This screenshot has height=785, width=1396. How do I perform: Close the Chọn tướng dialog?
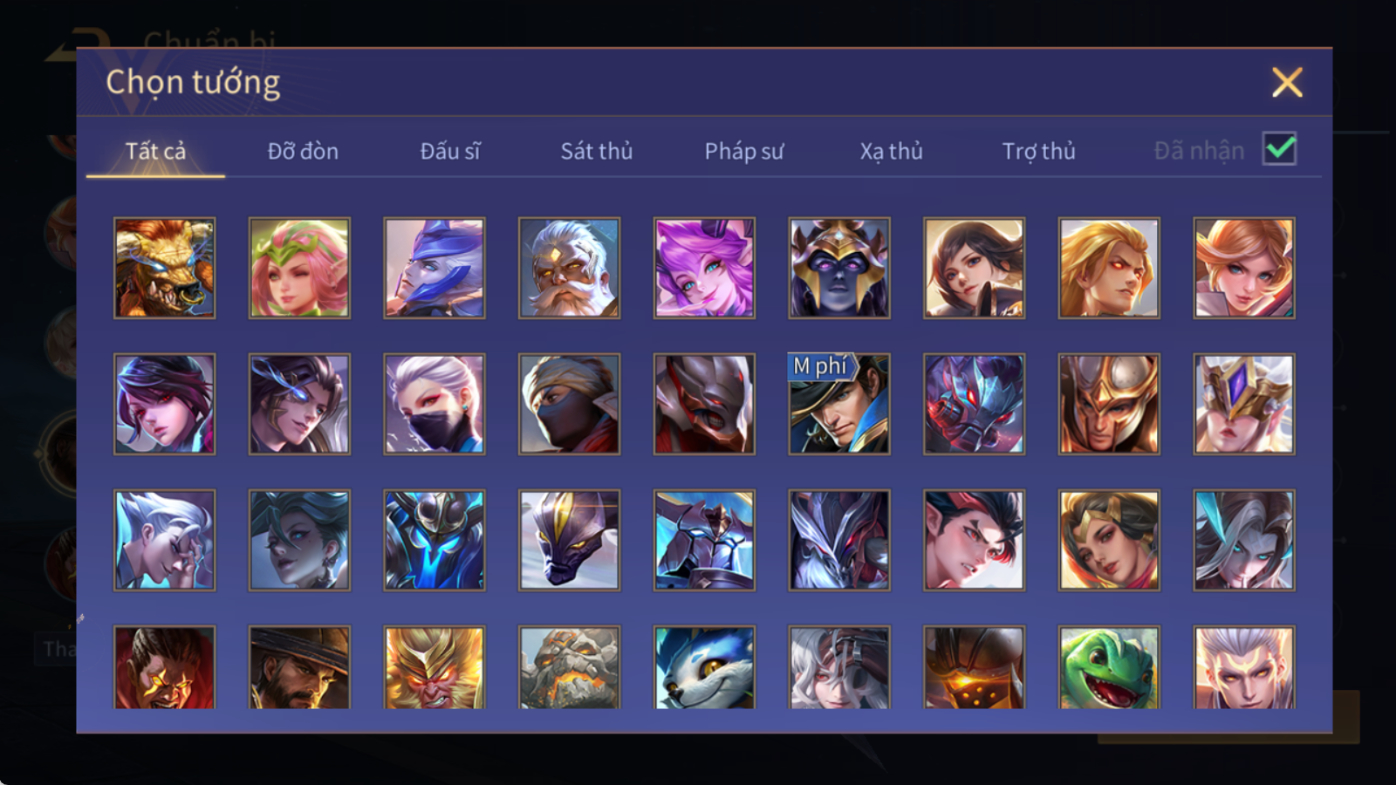[x=1287, y=82]
